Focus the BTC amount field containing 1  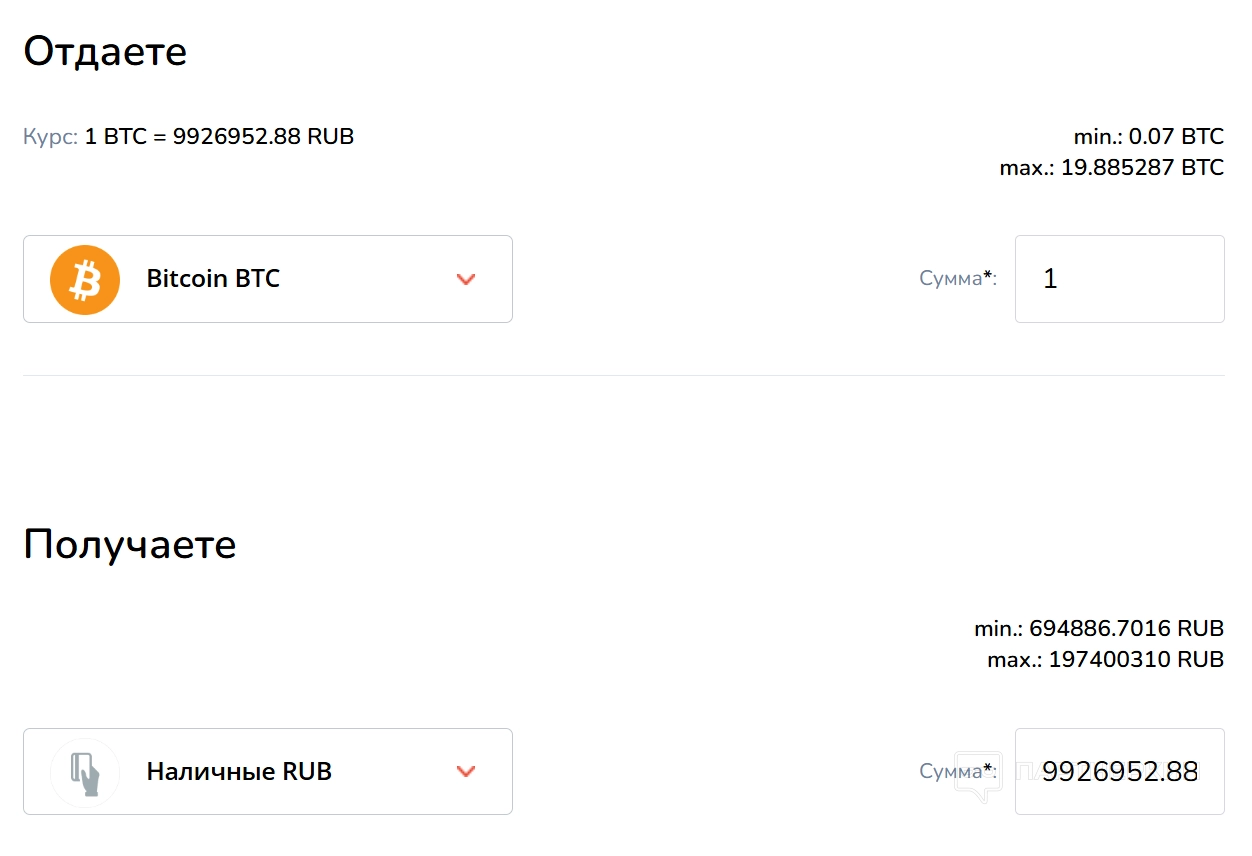1119,279
